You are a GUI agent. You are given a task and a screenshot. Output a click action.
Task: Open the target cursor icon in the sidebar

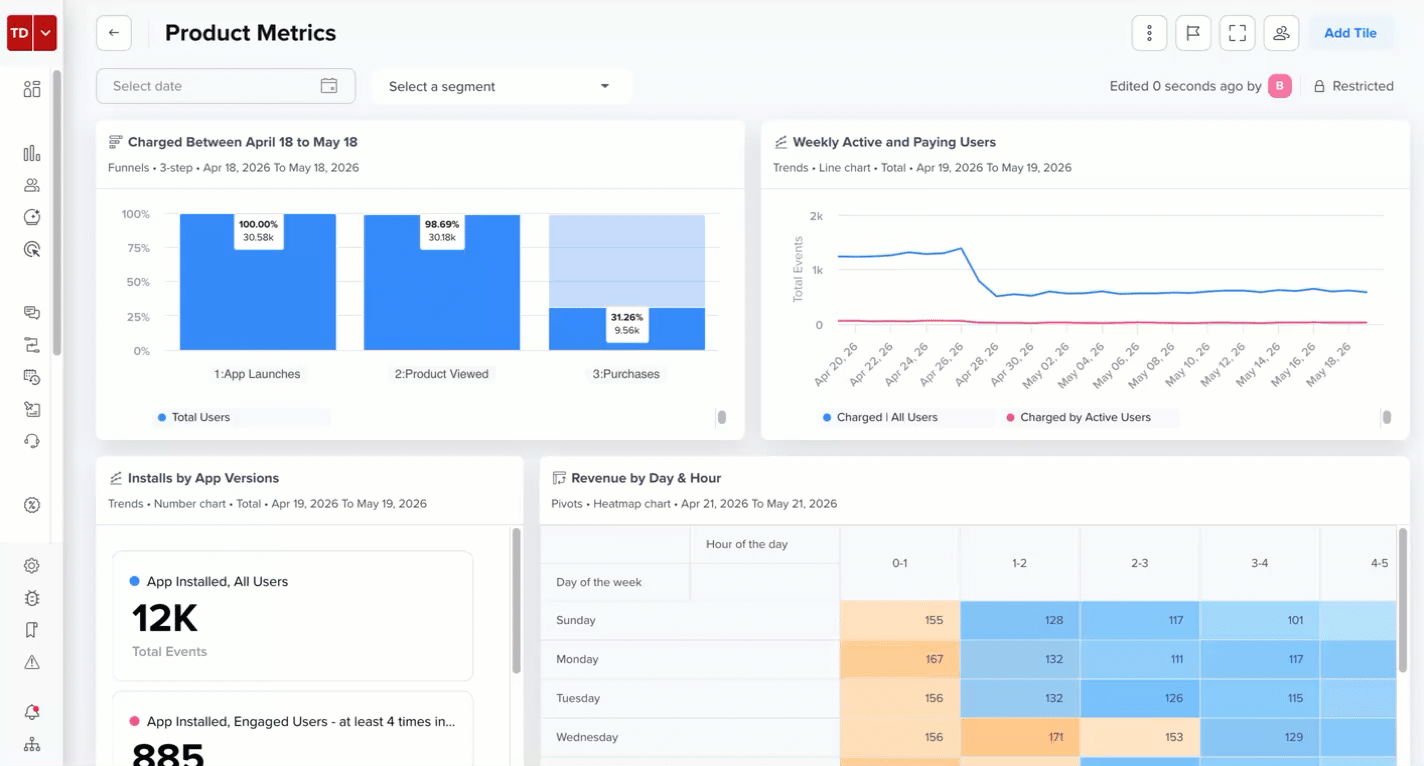pyautogui.click(x=32, y=249)
